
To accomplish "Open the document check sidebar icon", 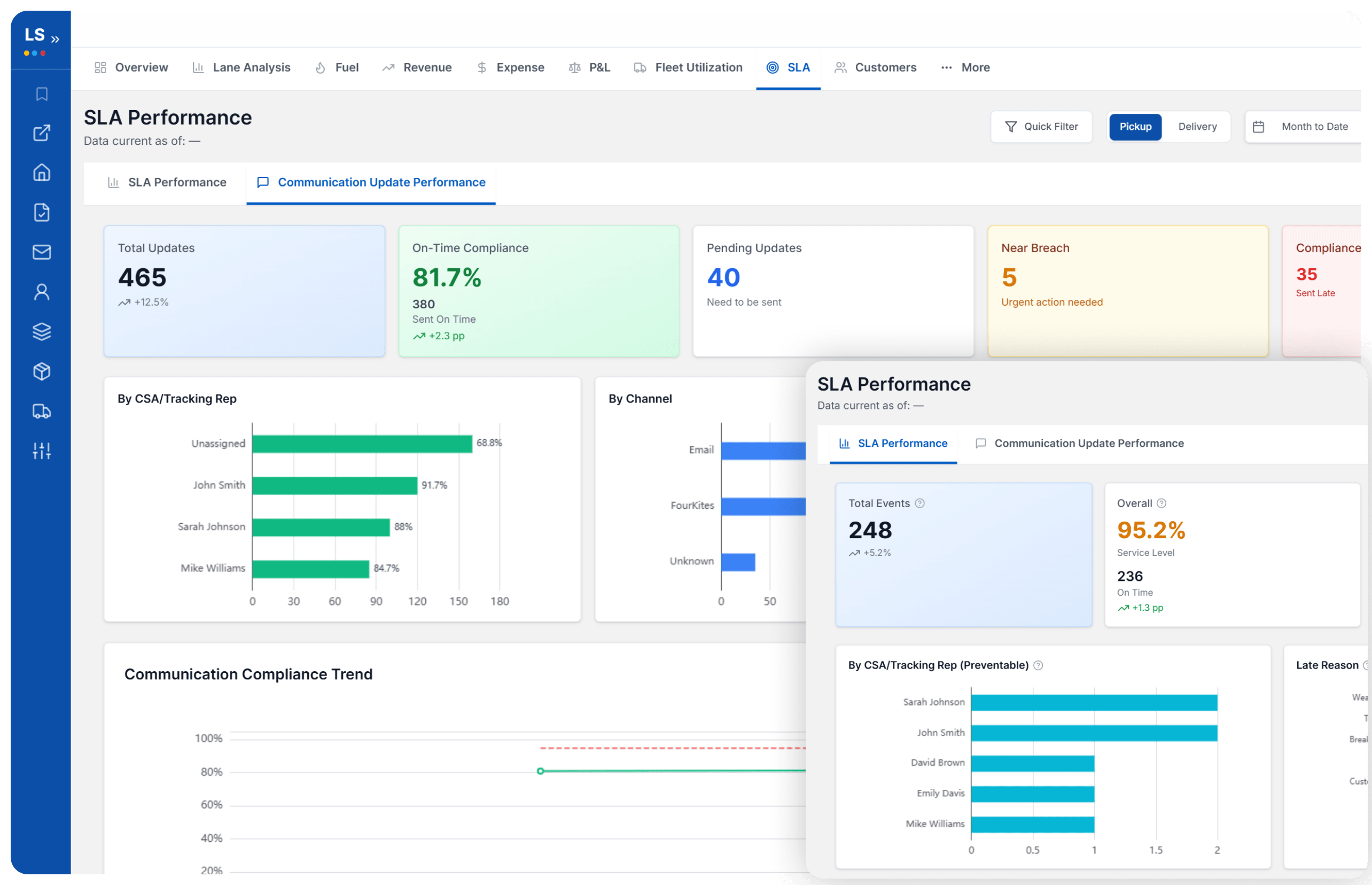I will 41,212.
